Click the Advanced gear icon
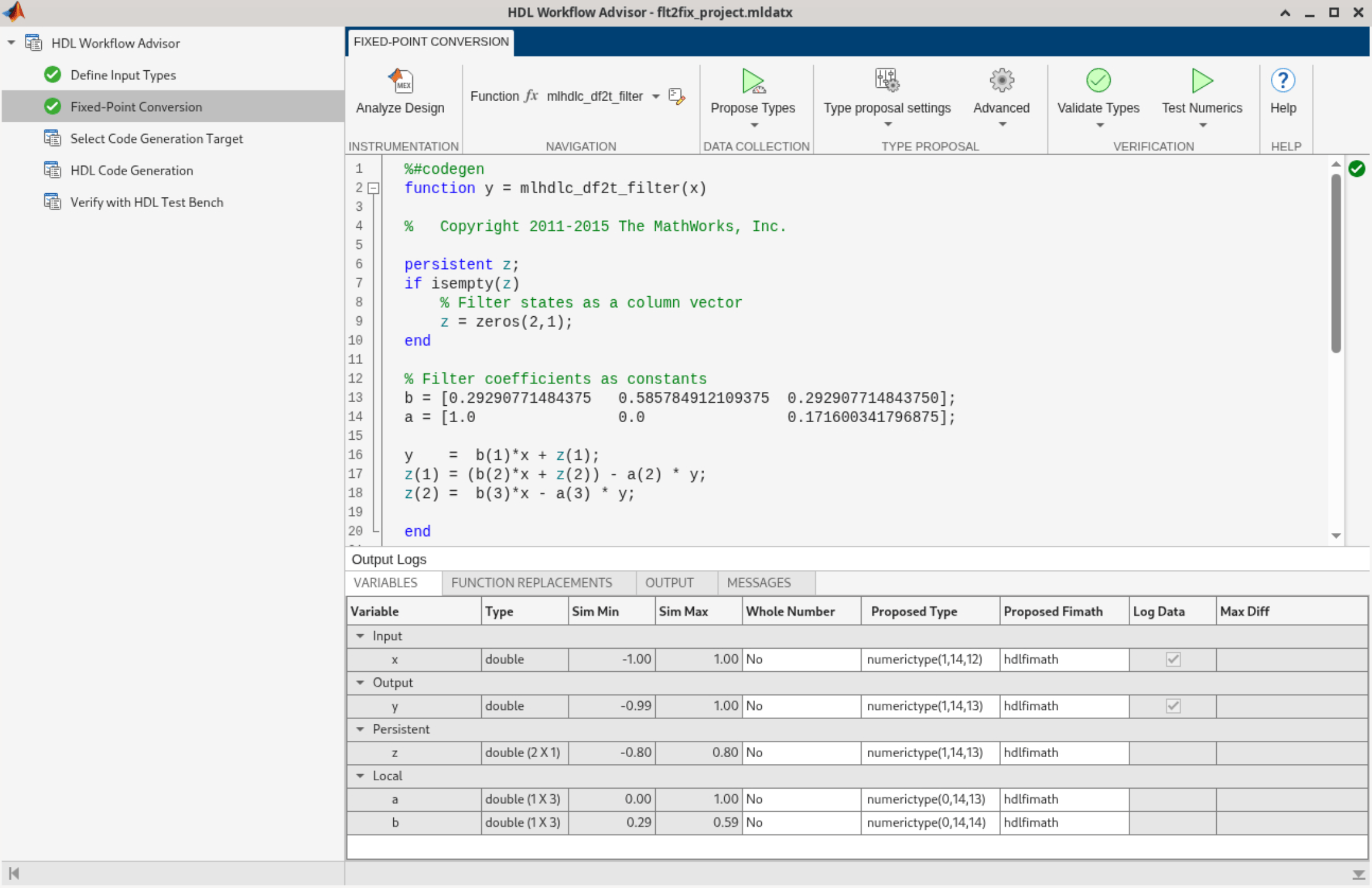This screenshot has height=888, width=1372. coord(1002,80)
